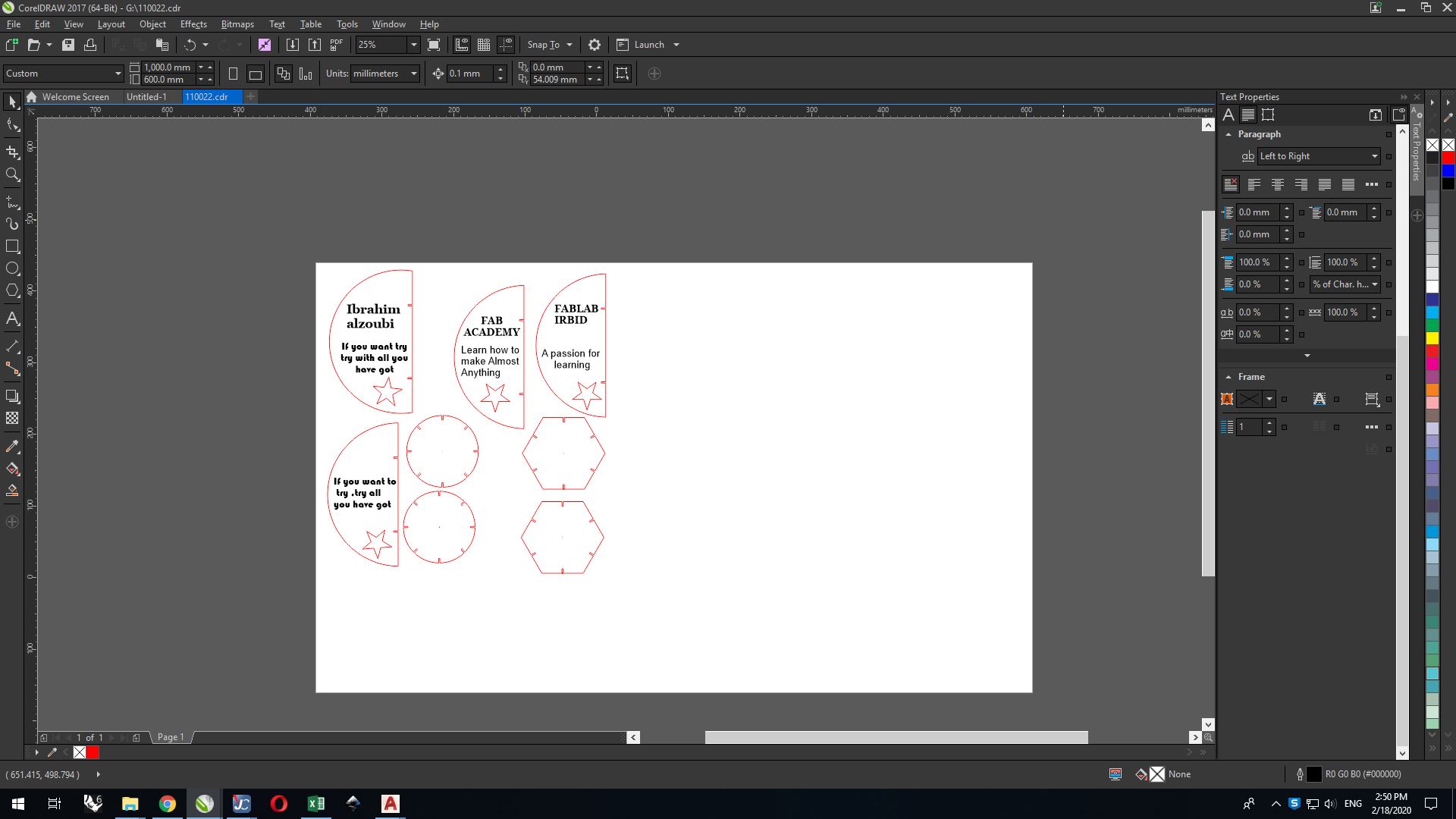Print the document using printer icon

tap(90, 45)
